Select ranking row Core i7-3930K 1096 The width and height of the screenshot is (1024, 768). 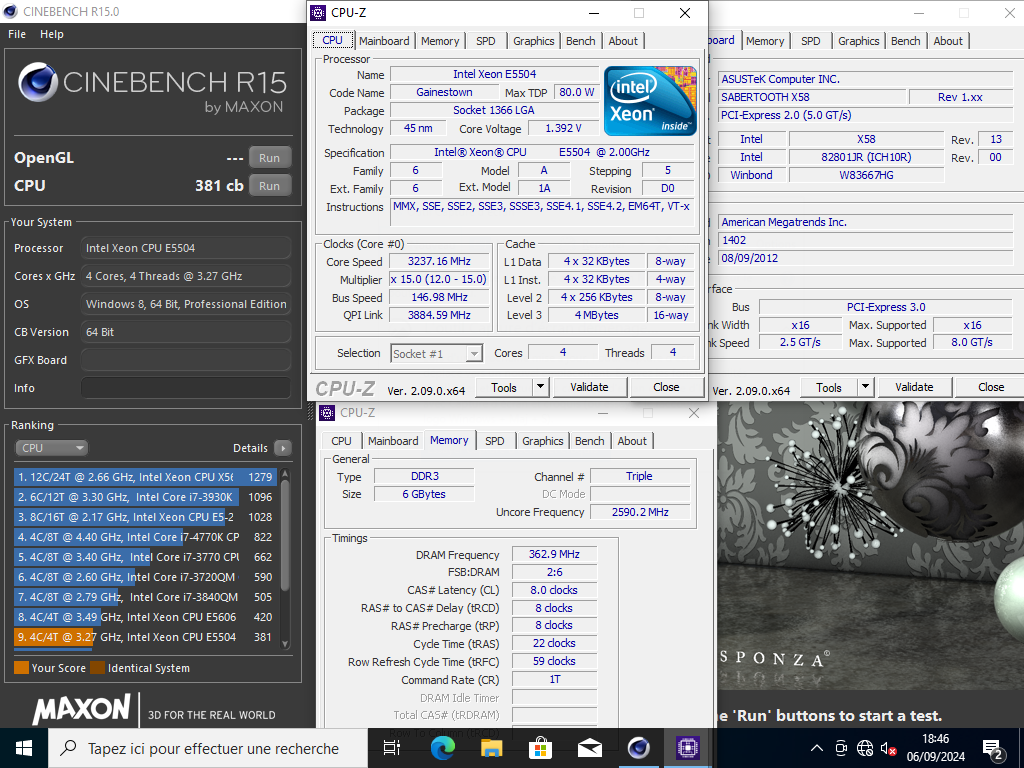coord(146,497)
